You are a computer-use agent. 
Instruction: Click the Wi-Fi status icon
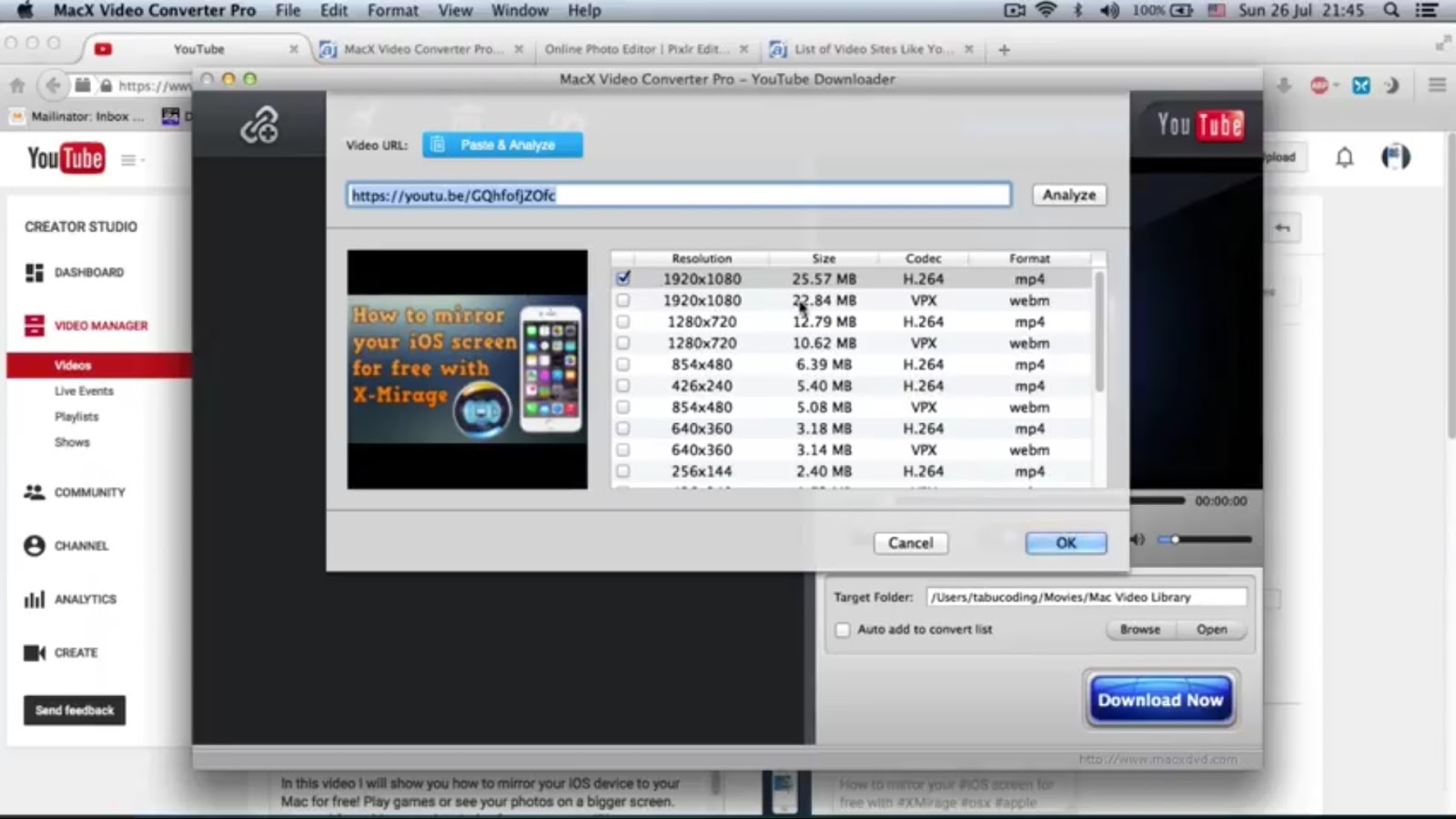point(1046,10)
